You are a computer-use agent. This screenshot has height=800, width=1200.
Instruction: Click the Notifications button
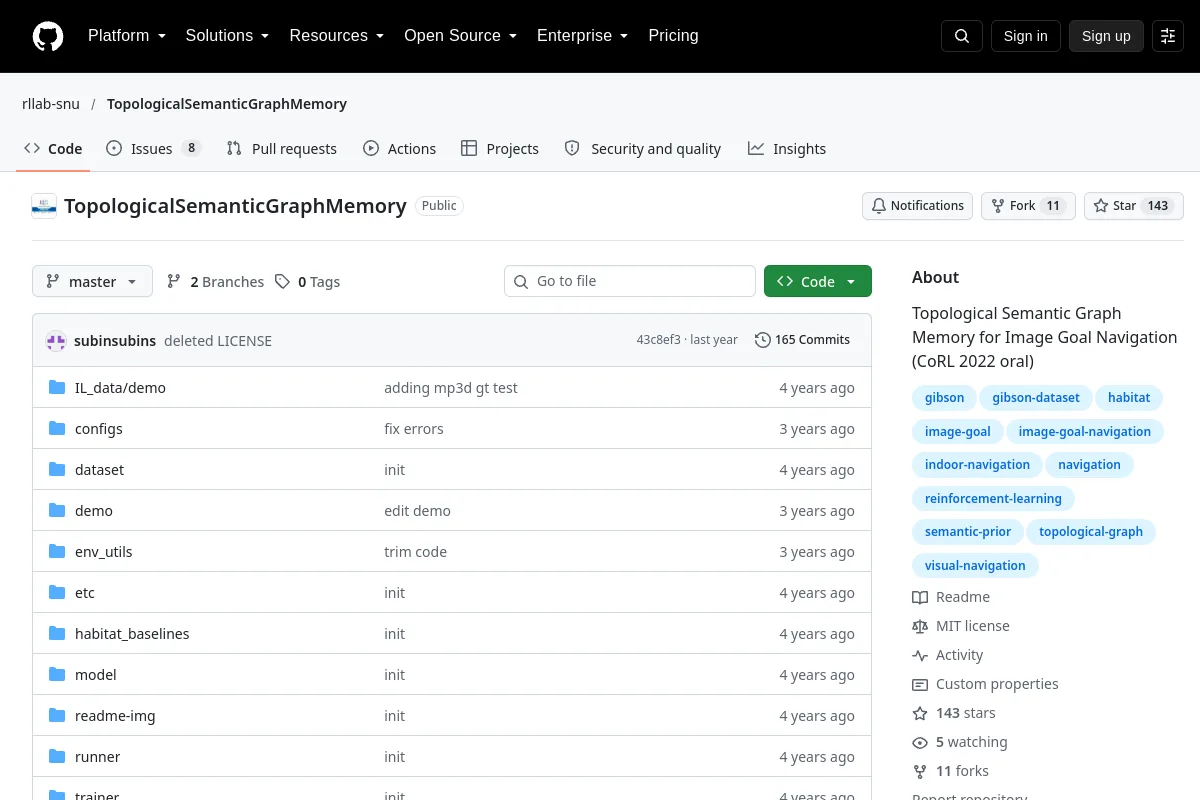click(x=917, y=206)
